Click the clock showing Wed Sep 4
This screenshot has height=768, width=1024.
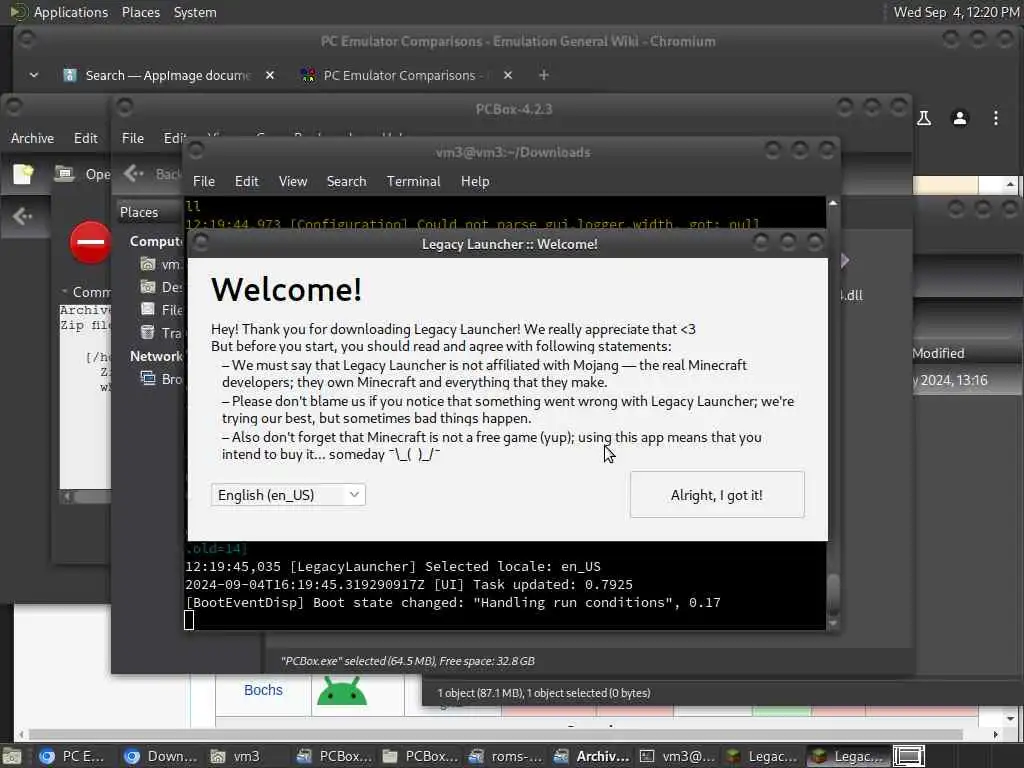click(956, 12)
